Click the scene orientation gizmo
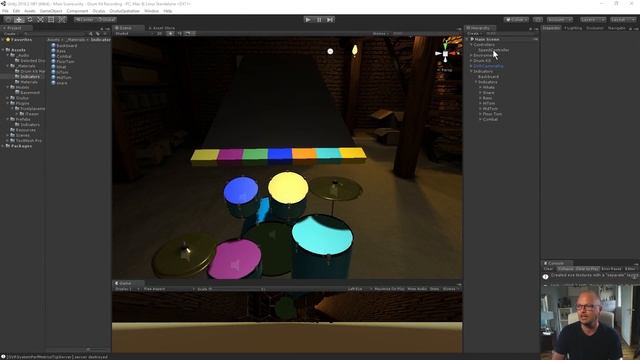640x360 pixels. [446, 53]
